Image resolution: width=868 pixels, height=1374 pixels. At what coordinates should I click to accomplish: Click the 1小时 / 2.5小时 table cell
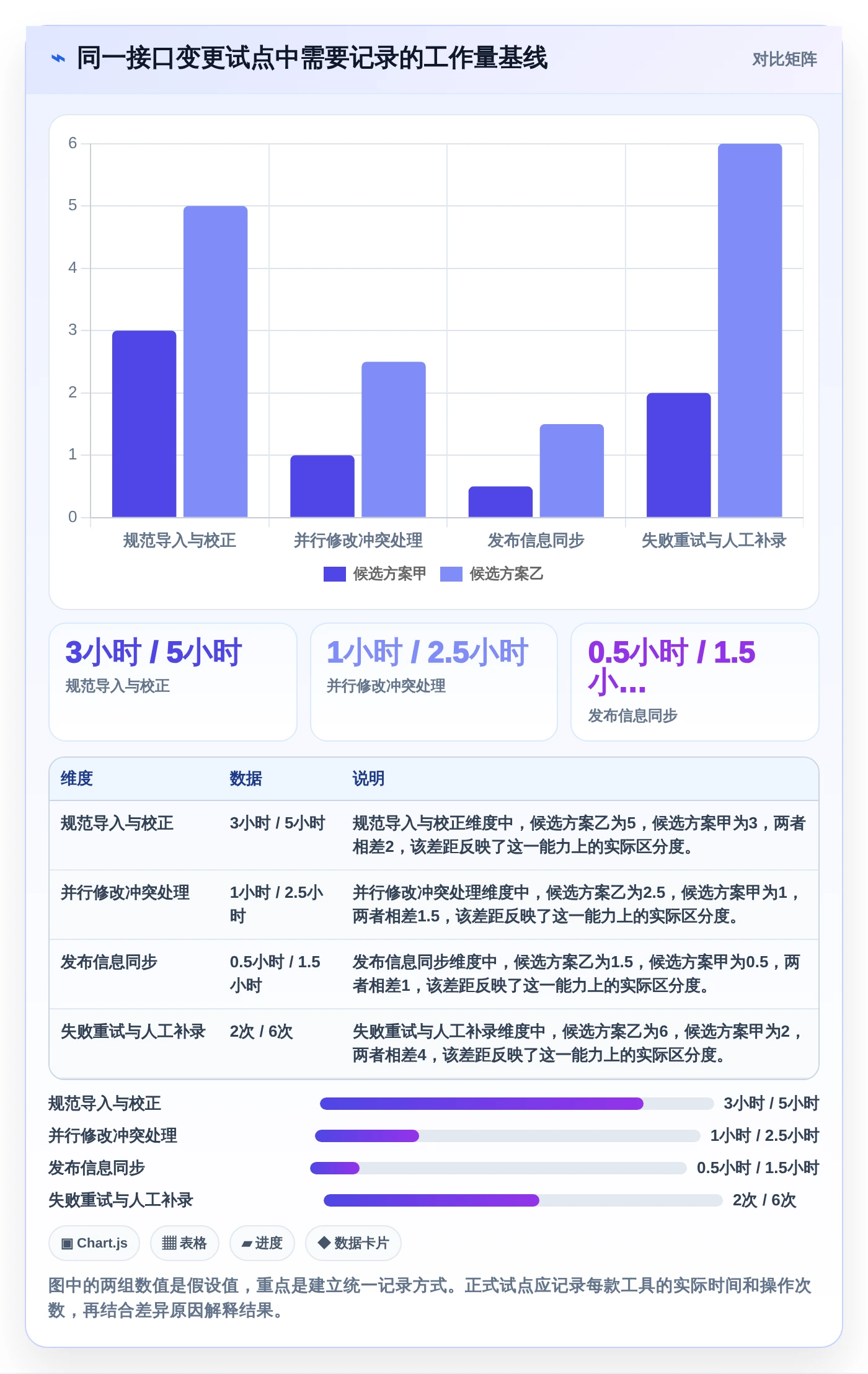tap(277, 905)
